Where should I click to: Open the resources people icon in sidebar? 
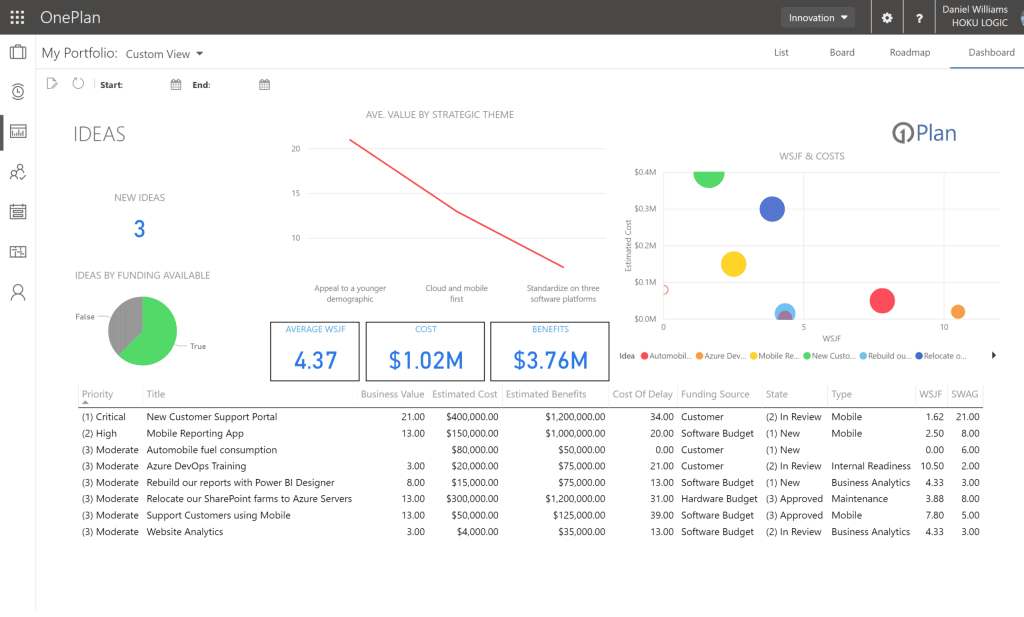18,172
